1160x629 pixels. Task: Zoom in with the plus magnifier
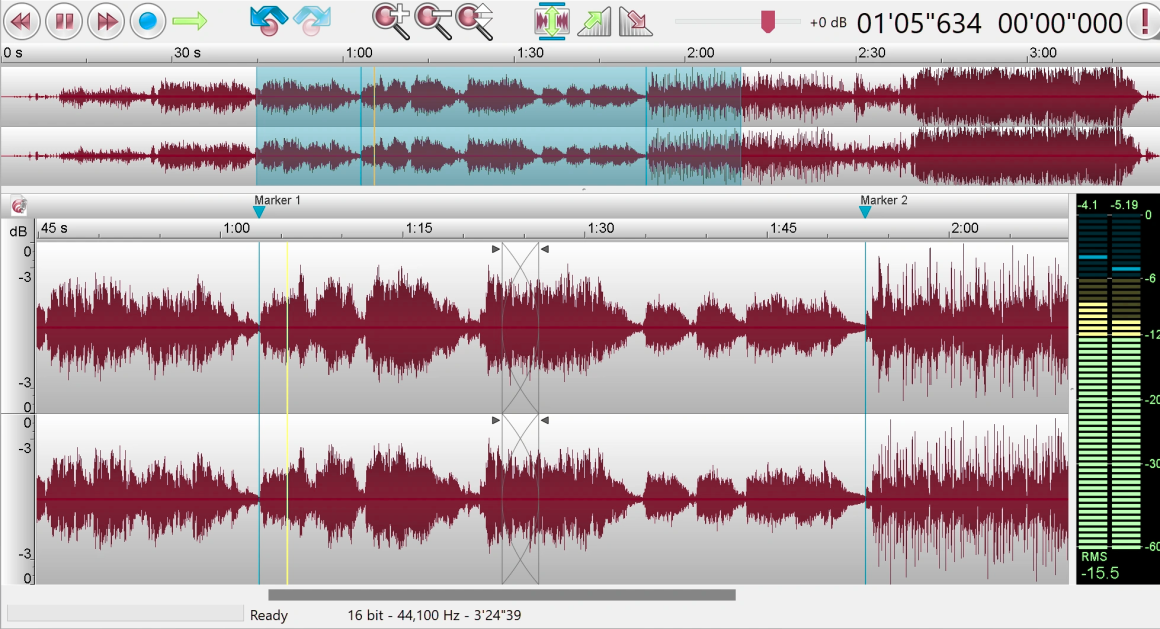pyautogui.click(x=391, y=21)
